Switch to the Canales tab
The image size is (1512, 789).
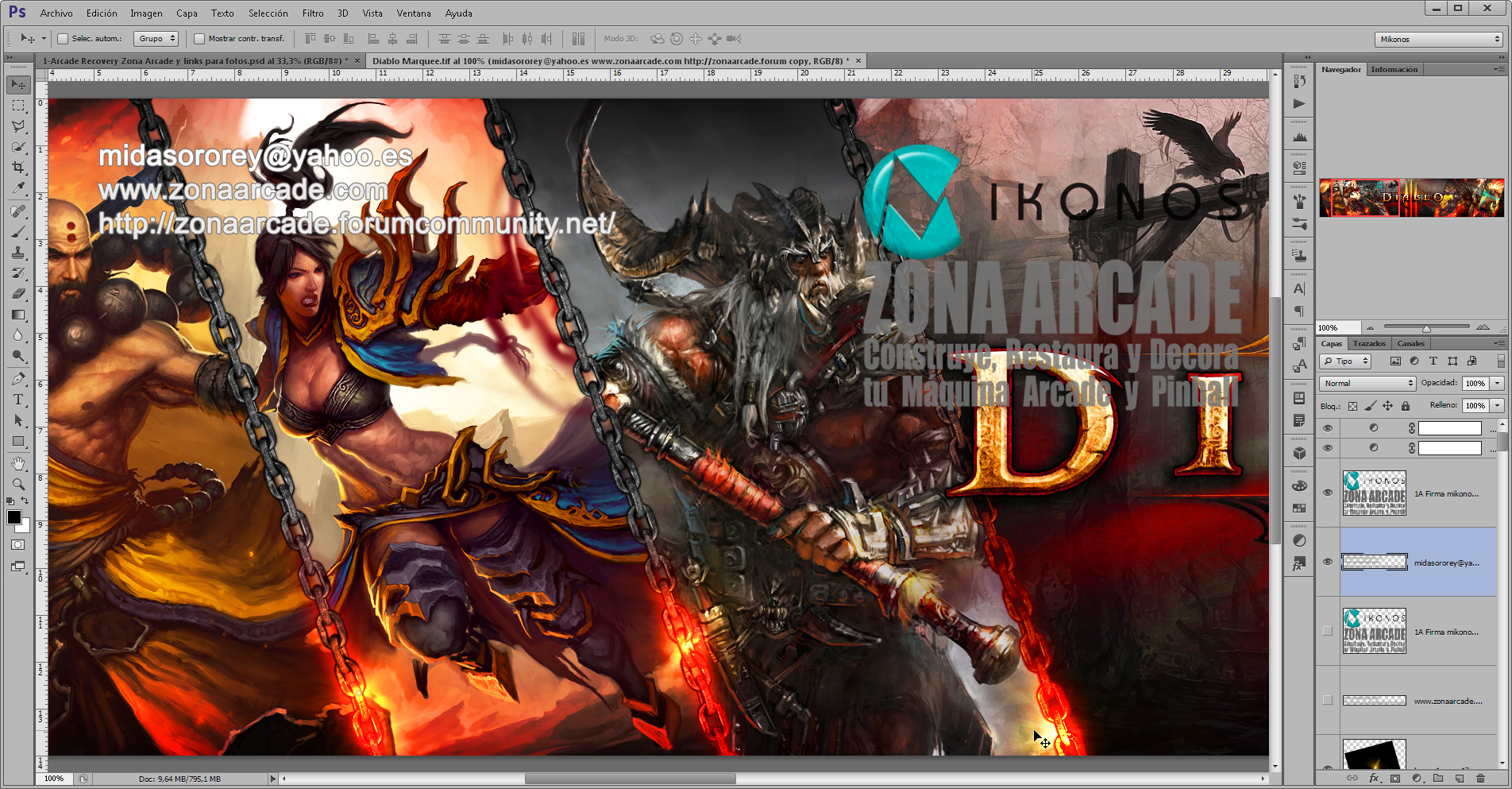[1410, 343]
